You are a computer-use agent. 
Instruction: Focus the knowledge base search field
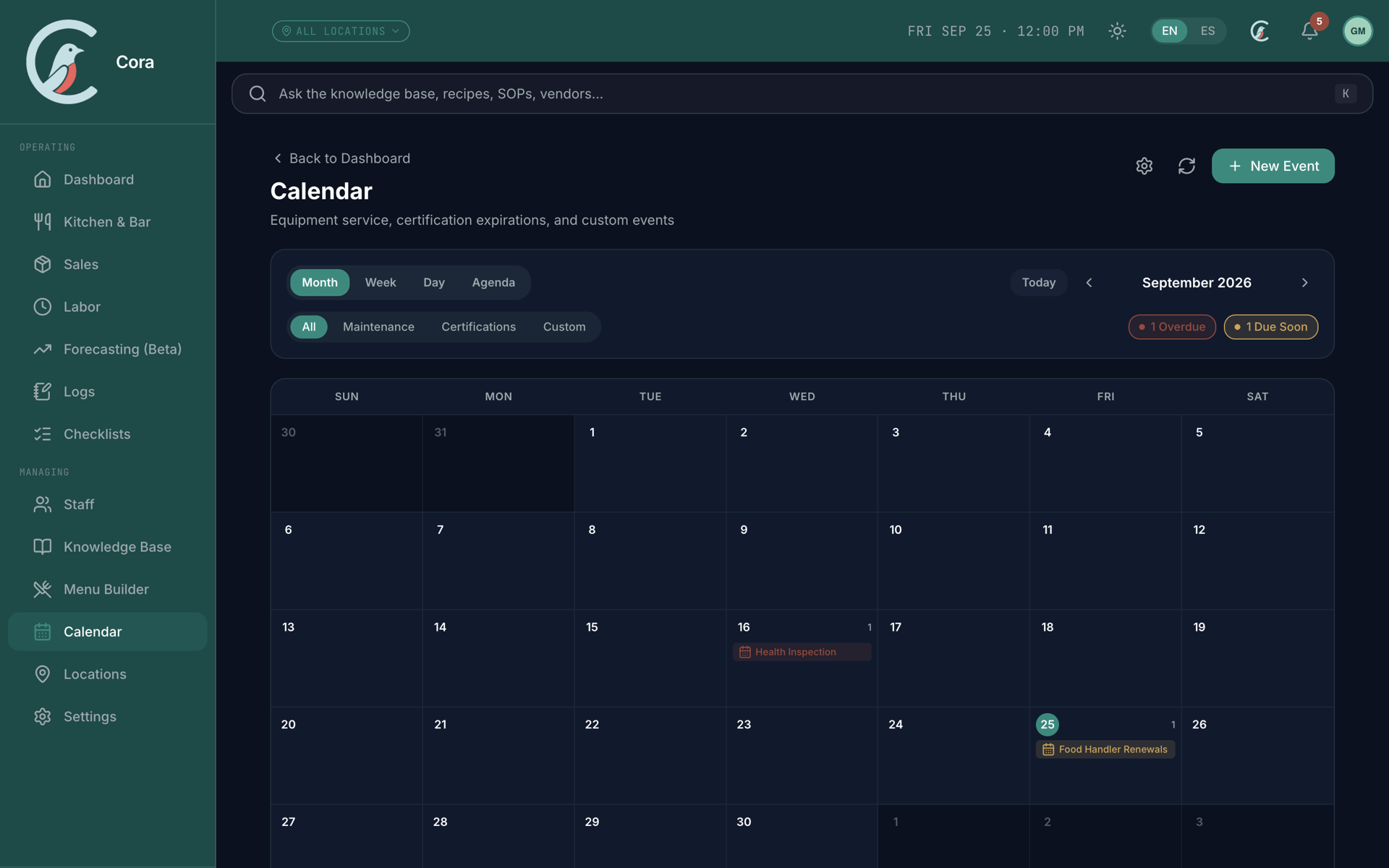pyautogui.click(x=802, y=93)
